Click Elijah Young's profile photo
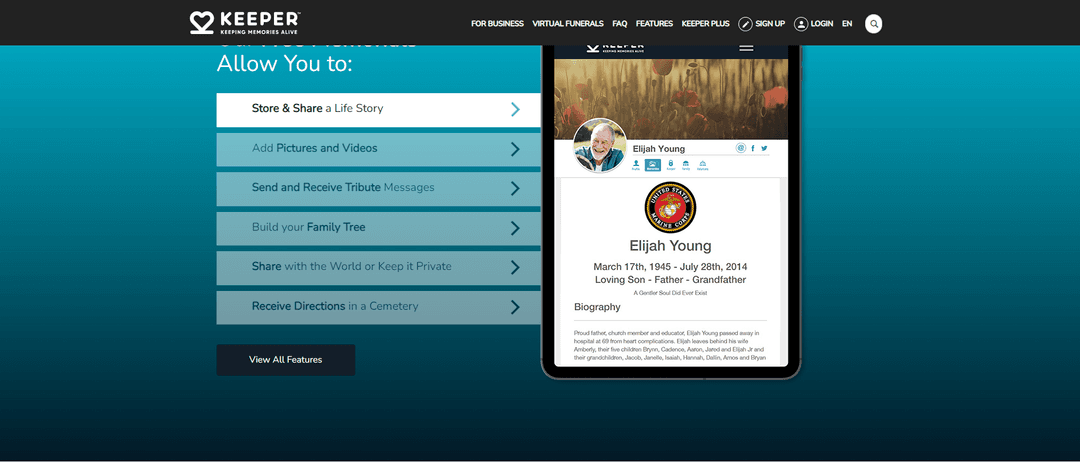Screen dimensions: 1080x462 600,146
